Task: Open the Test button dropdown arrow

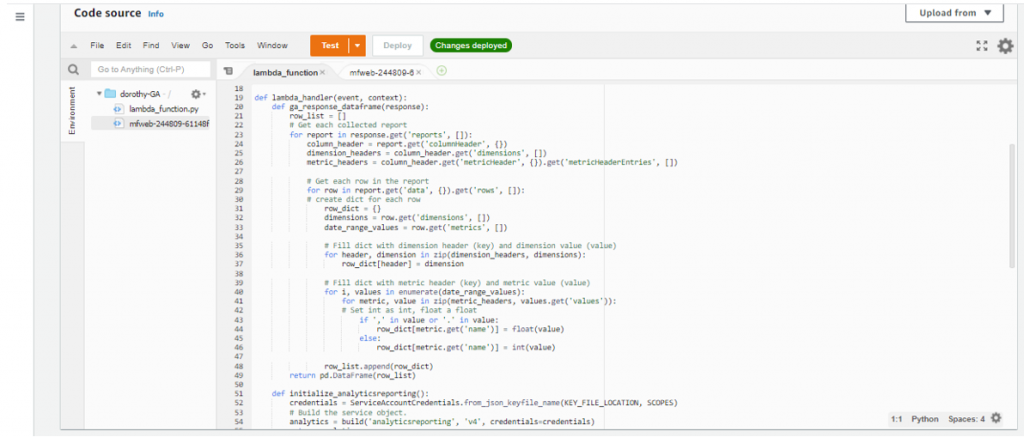Action: [357, 46]
